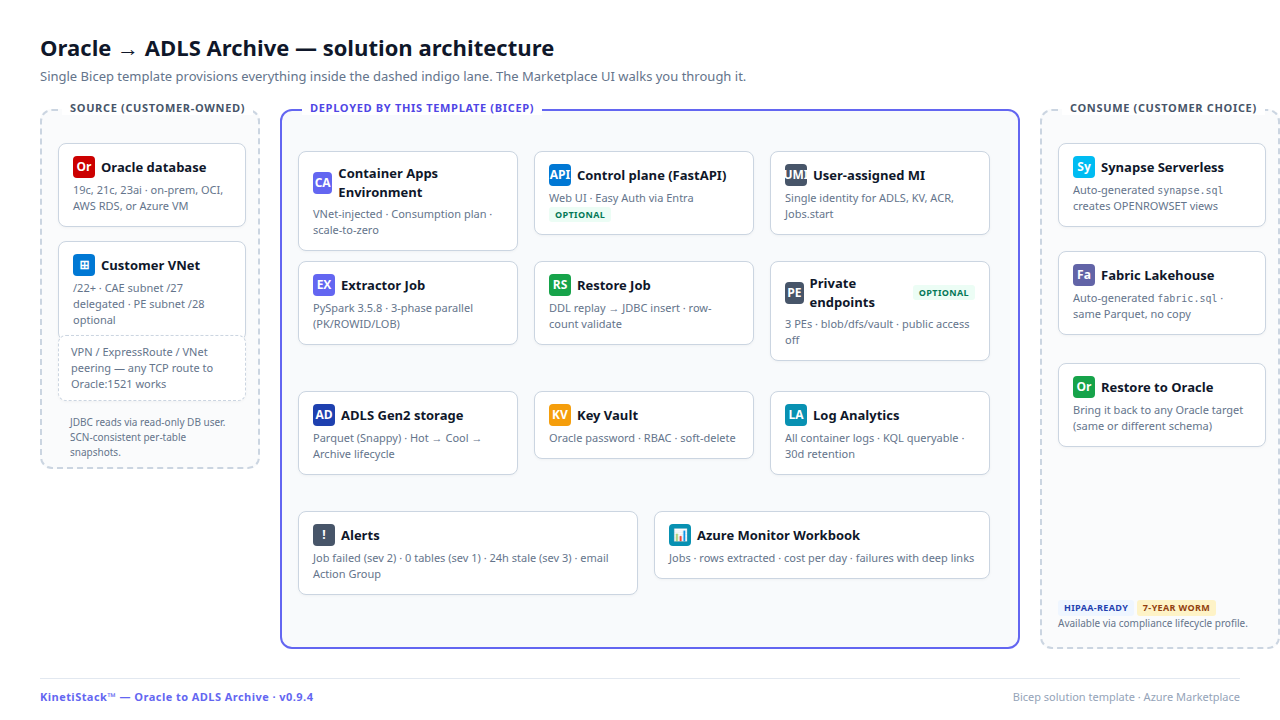Click the UMI User-assigned MI icon
This screenshot has width=1280, height=720.
[796, 175]
